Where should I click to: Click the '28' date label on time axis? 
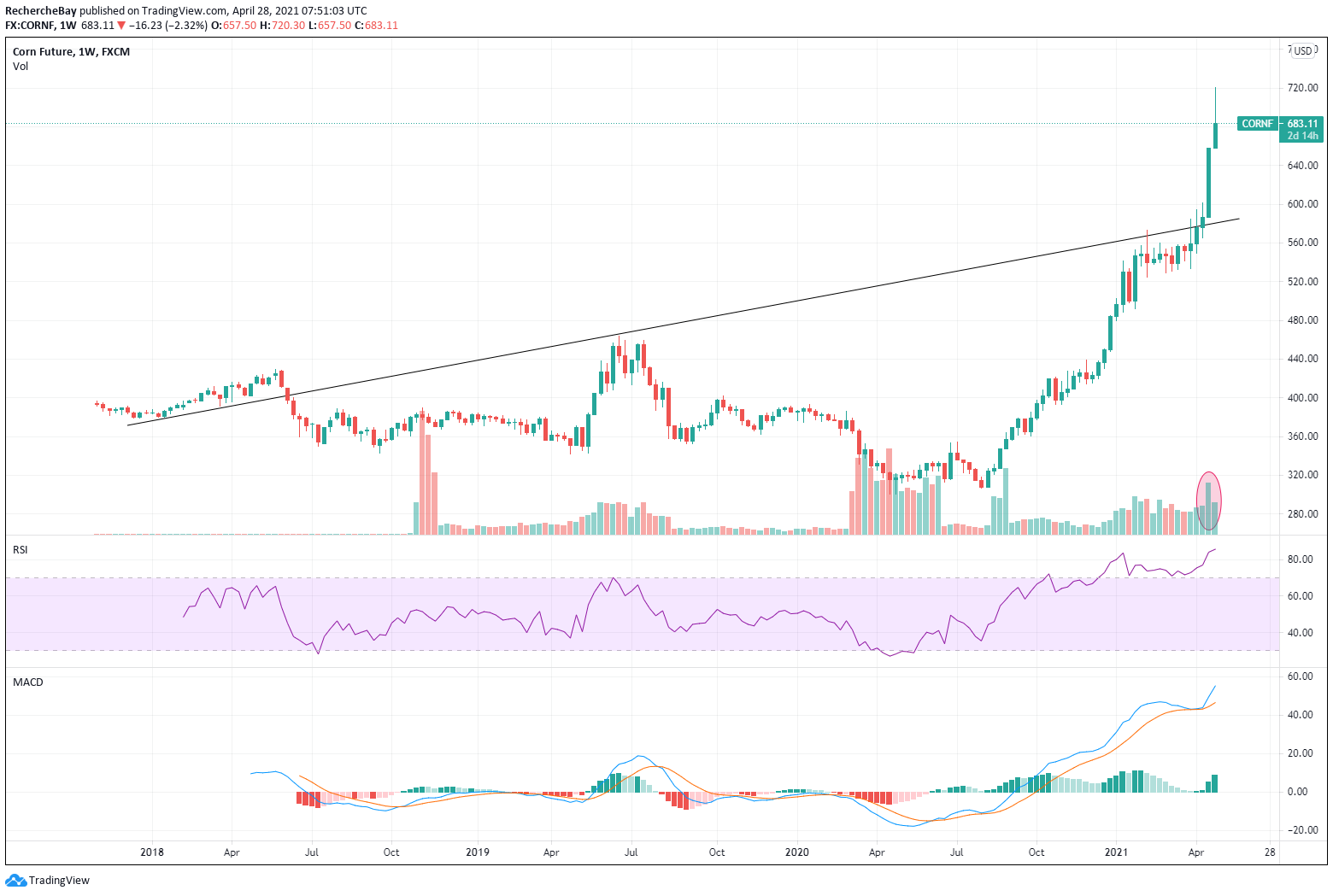pos(1271,852)
